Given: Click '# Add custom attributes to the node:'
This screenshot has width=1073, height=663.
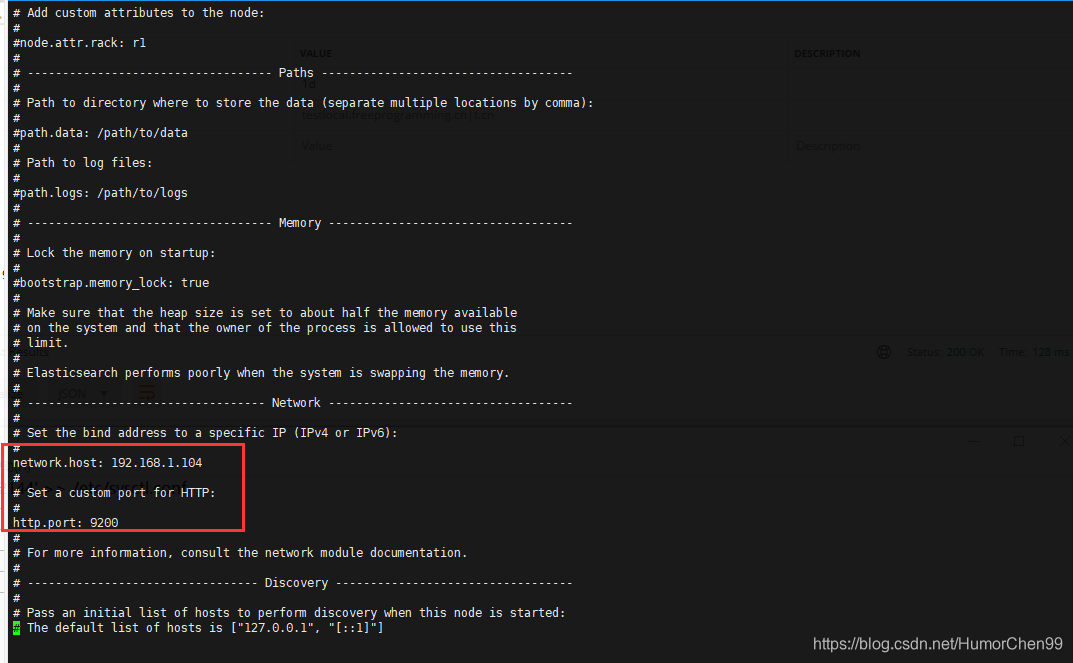Looking at the screenshot, I should point(139,13).
